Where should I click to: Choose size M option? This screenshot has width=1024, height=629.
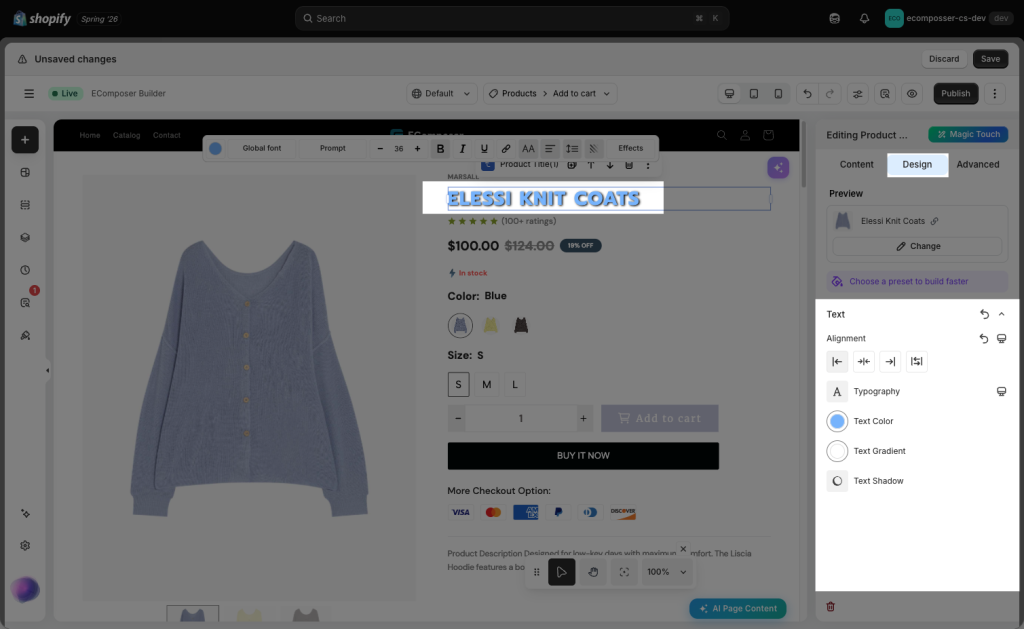point(487,385)
